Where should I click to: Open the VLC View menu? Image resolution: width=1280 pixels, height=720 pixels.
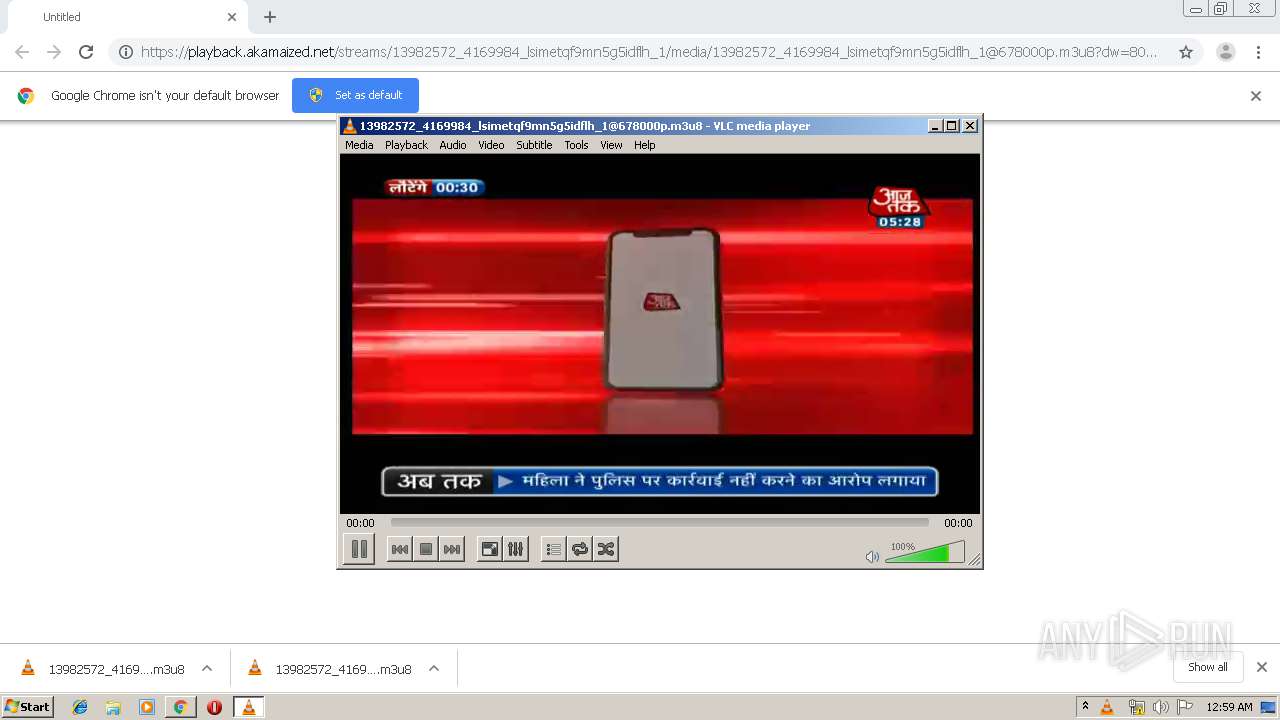tap(611, 145)
